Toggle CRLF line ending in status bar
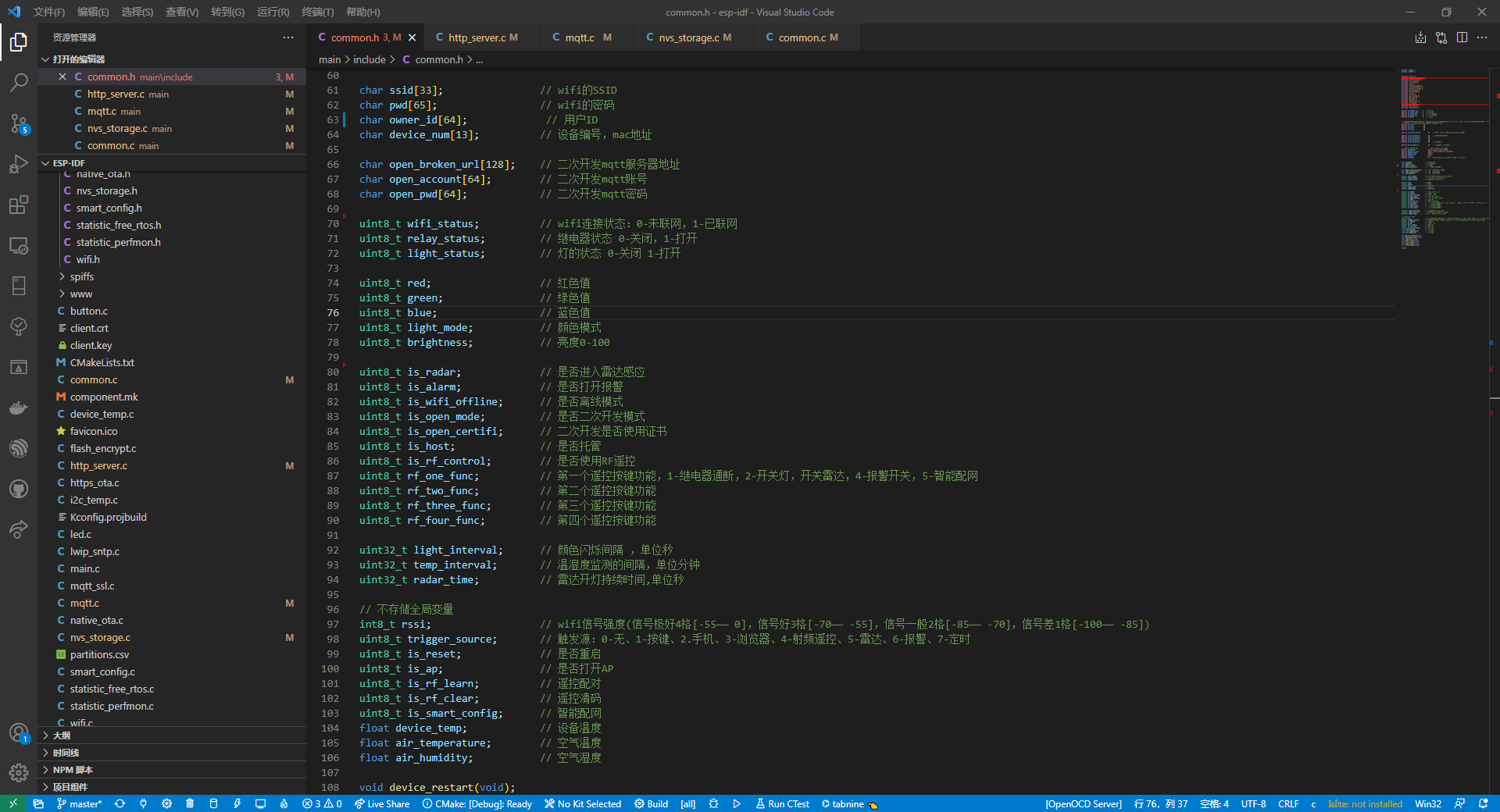The image size is (1500, 812). 1288,804
